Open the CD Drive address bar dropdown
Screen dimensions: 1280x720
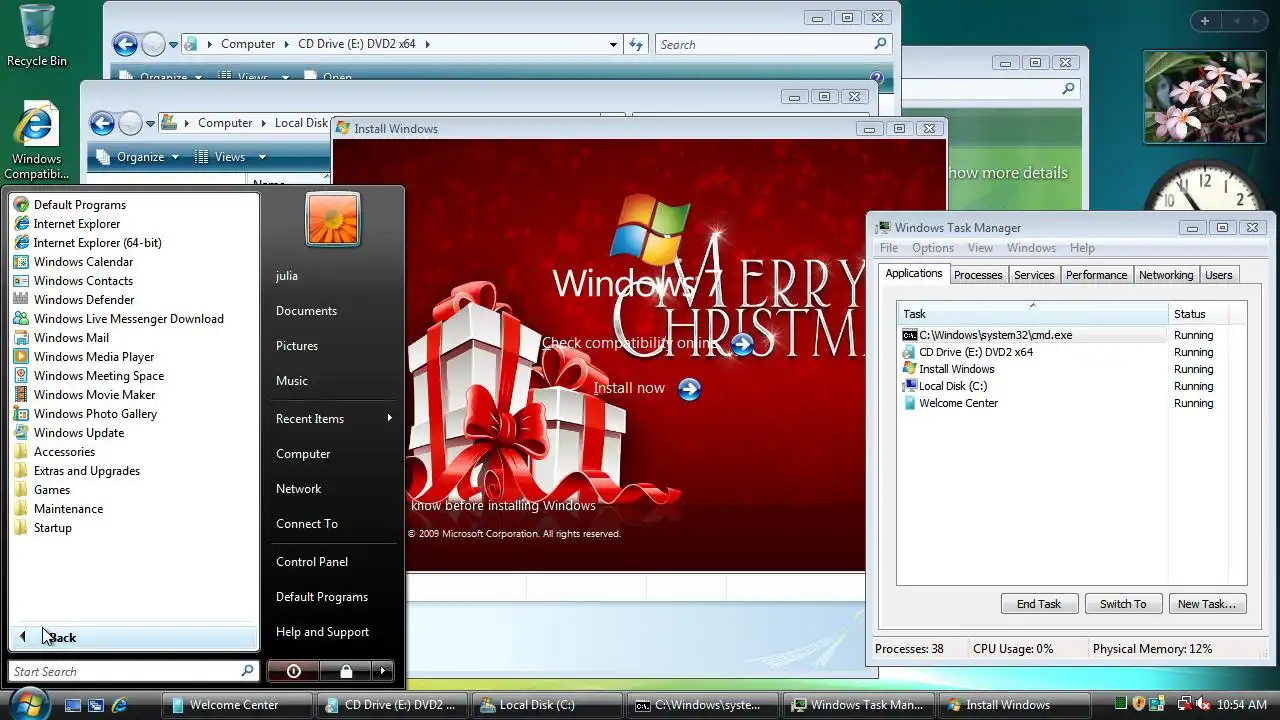(613, 45)
